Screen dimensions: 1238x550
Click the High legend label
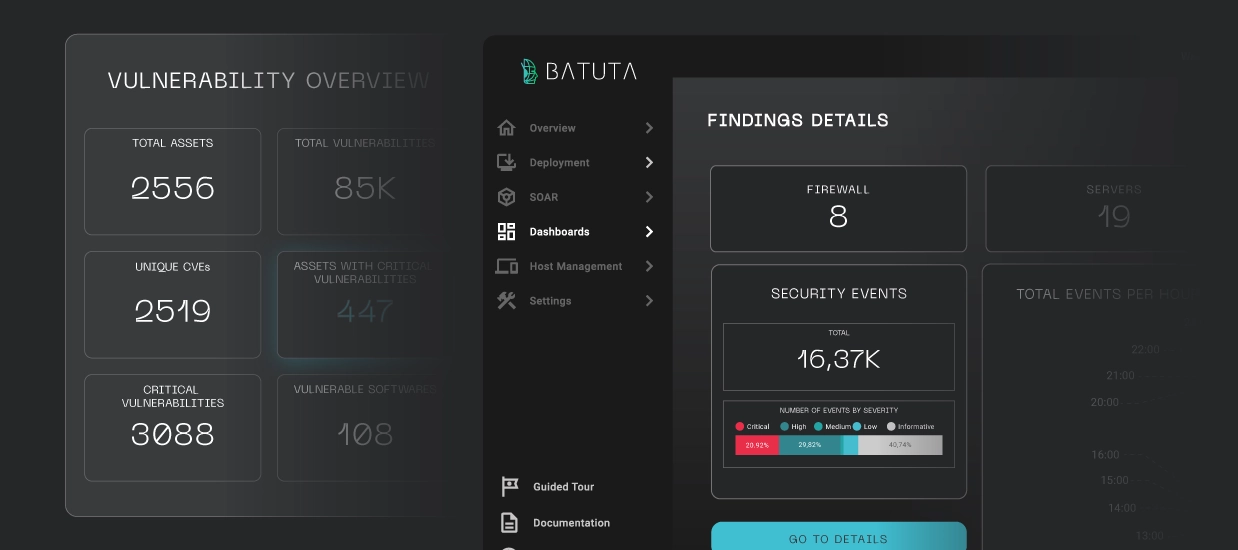point(798,427)
